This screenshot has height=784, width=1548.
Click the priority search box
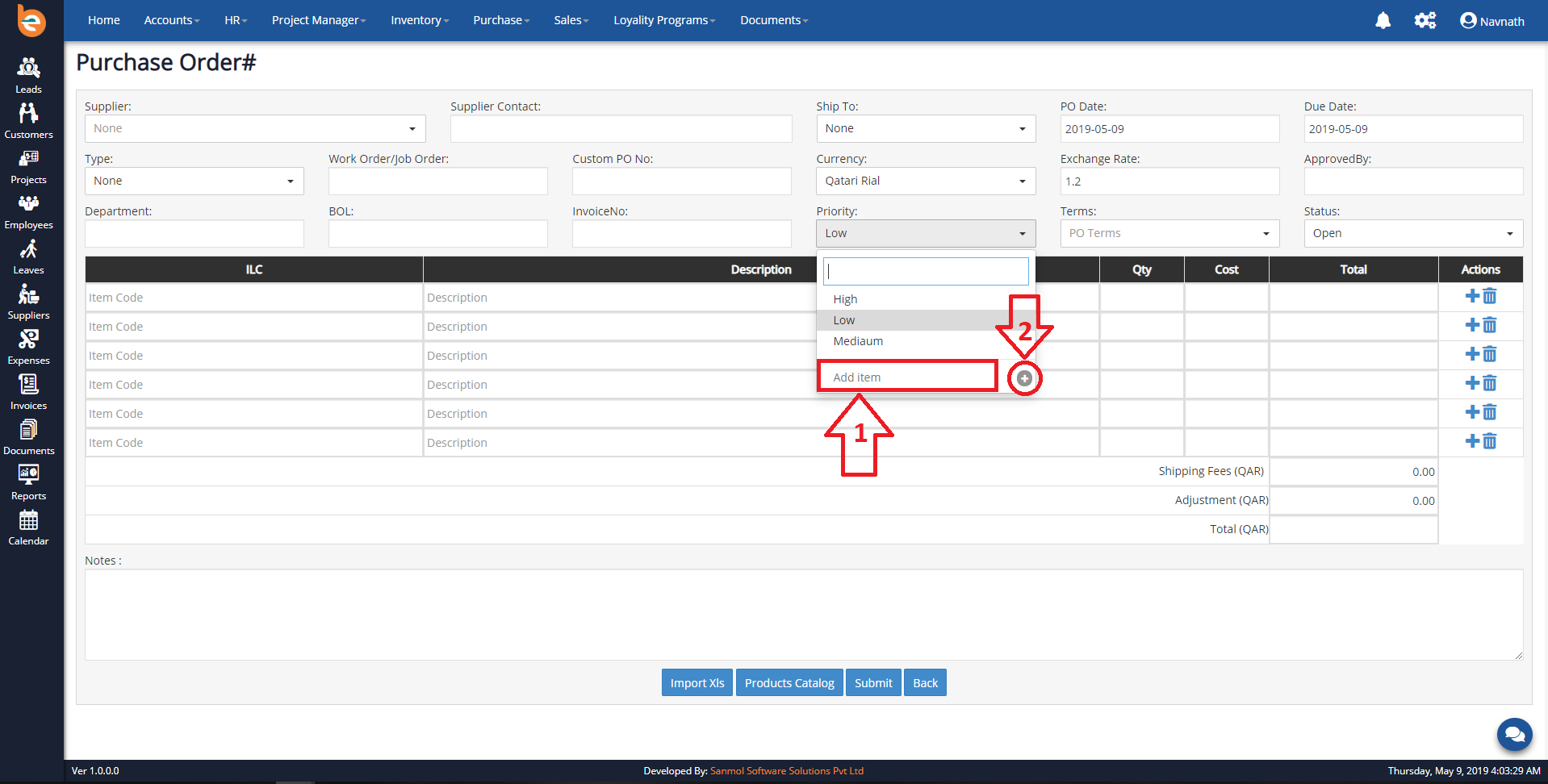coord(926,272)
